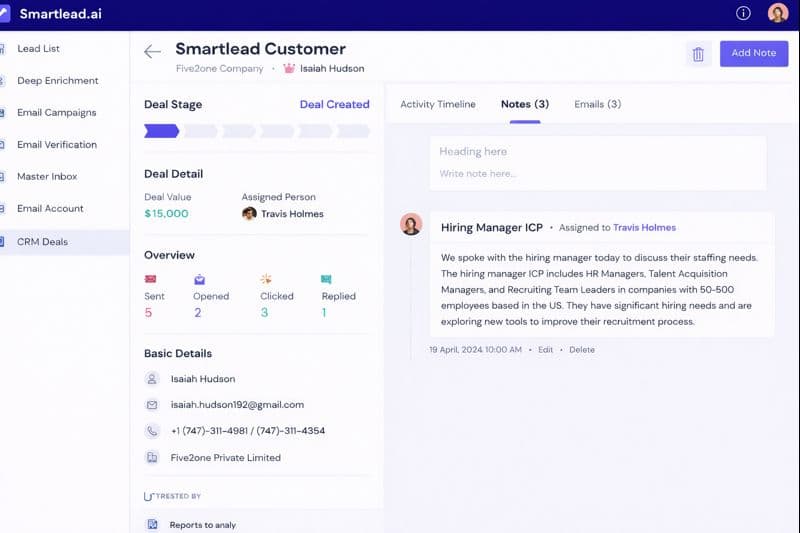Switch to Activity Timeline tab

(438, 104)
